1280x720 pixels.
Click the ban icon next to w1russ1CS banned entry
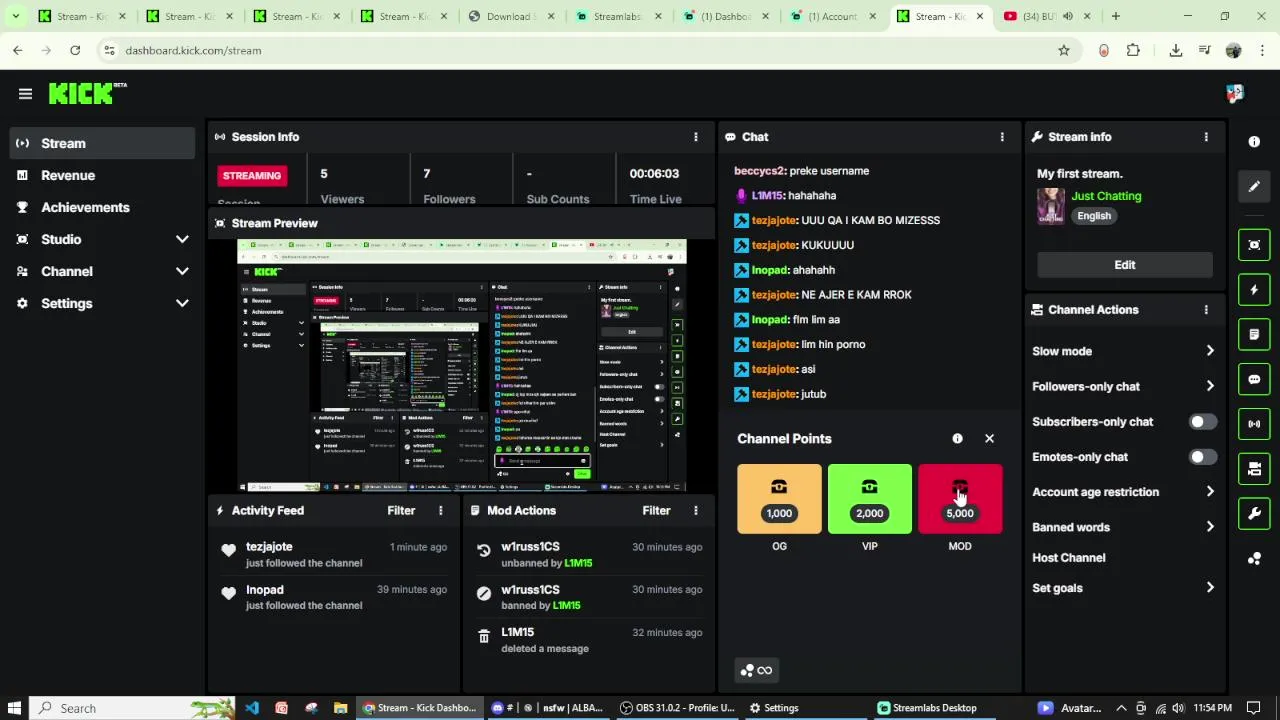tap(484, 593)
